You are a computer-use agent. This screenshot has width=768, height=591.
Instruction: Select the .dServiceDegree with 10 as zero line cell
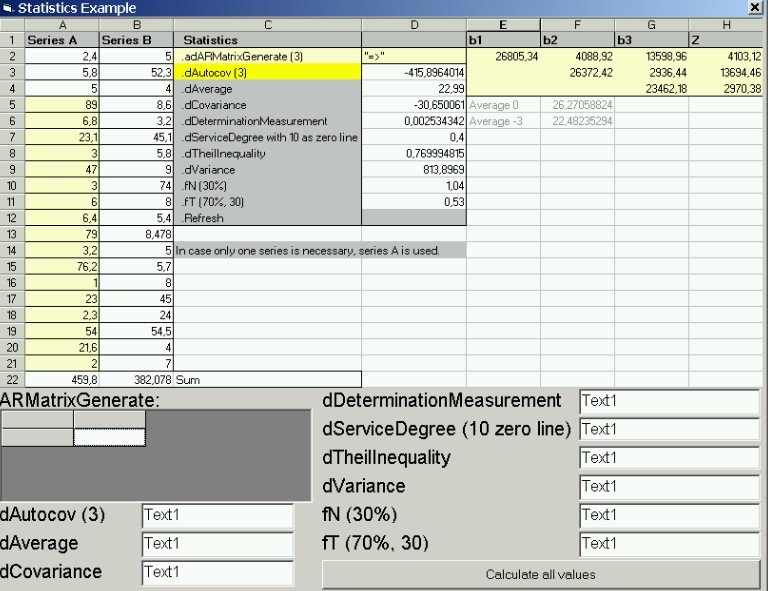[268, 137]
